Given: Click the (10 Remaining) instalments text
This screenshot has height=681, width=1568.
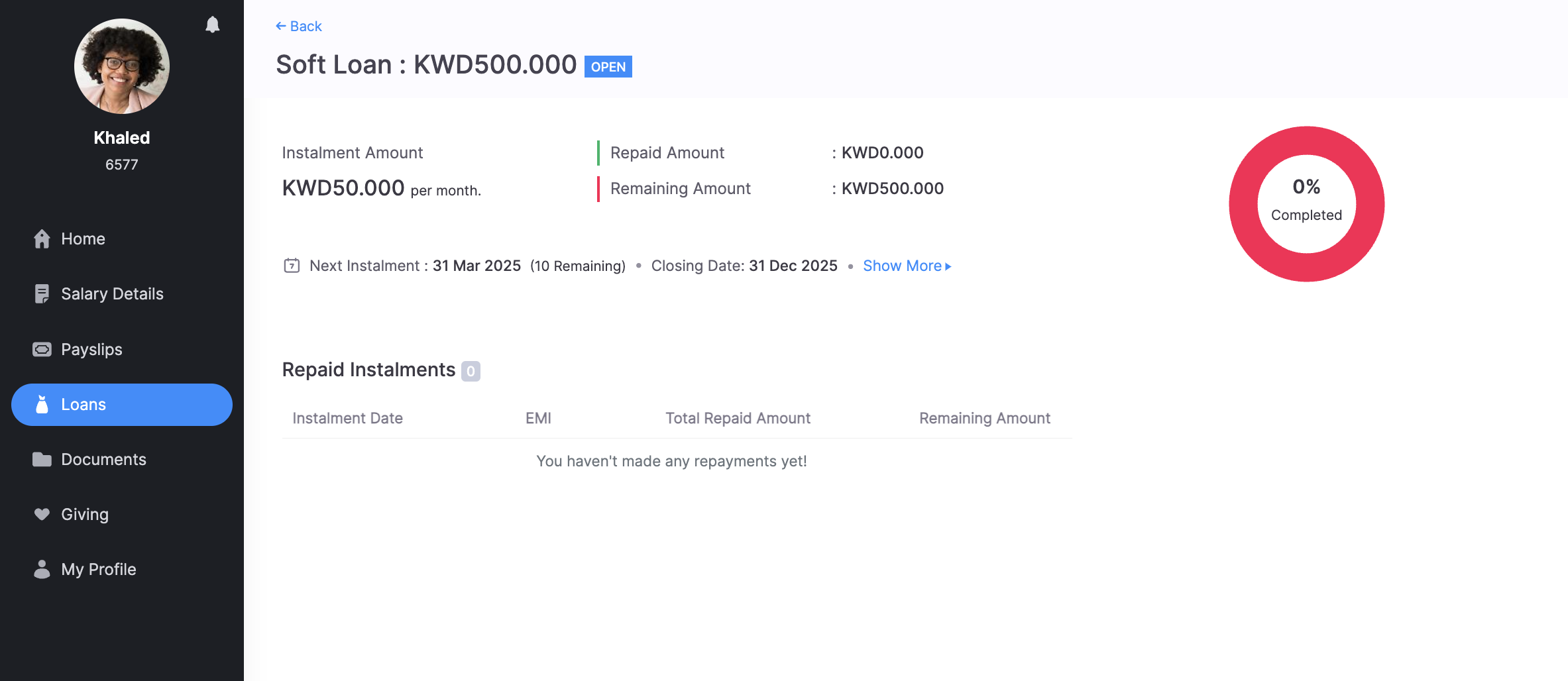Looking at the screenshot, I should pos(578,266).
